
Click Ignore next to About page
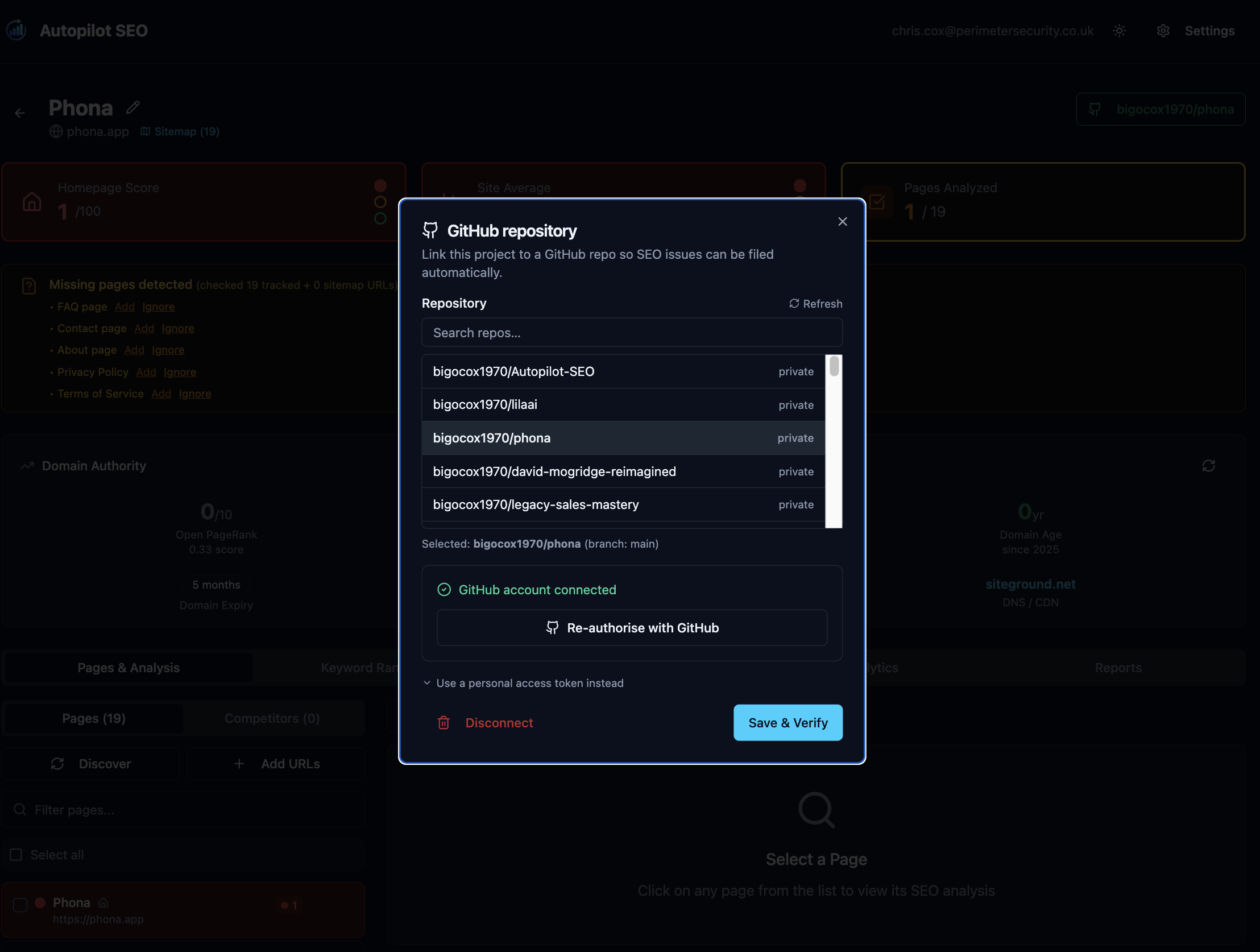168,350
